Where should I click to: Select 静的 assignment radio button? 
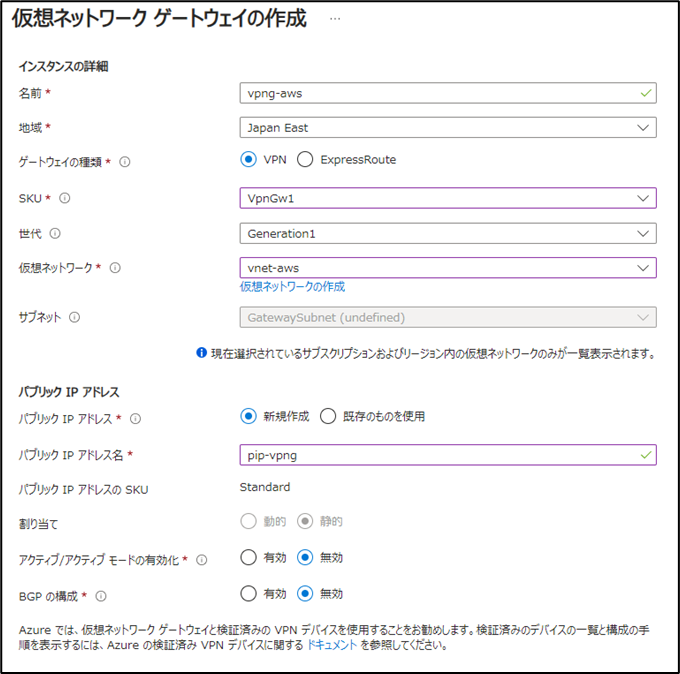(305, 521)
